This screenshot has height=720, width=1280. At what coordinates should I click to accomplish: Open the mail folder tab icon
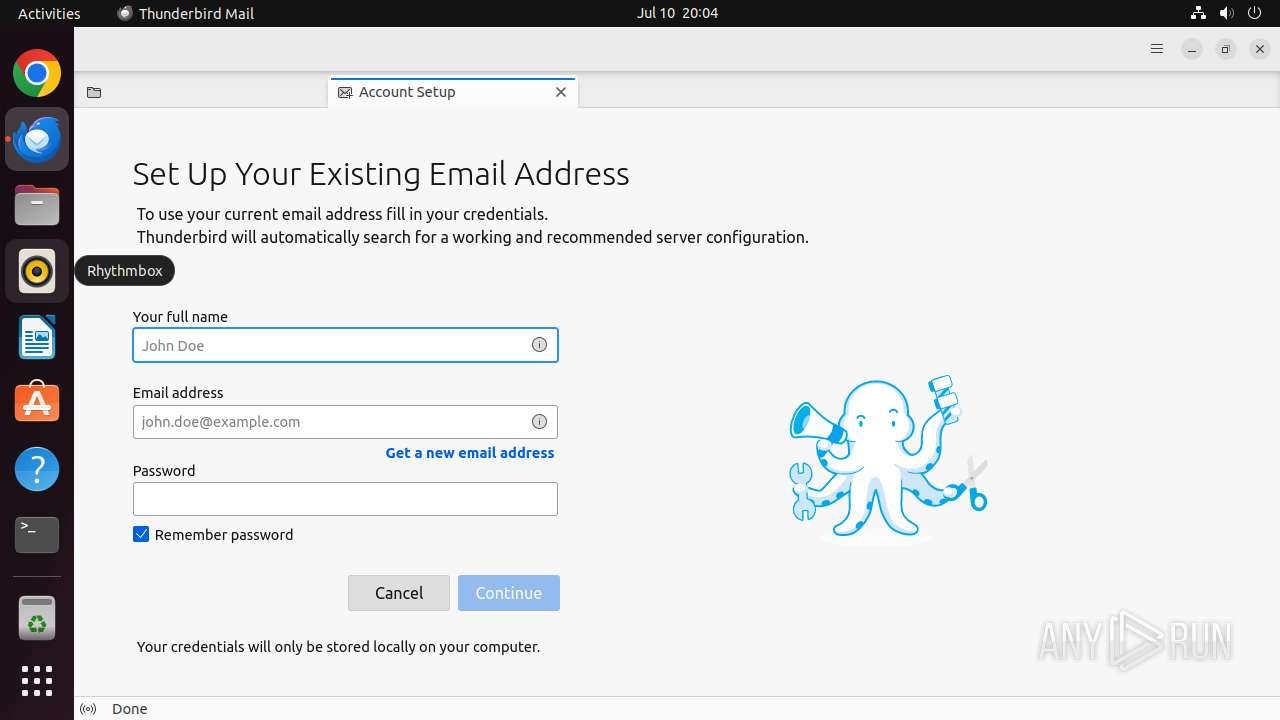pos(94,92)
